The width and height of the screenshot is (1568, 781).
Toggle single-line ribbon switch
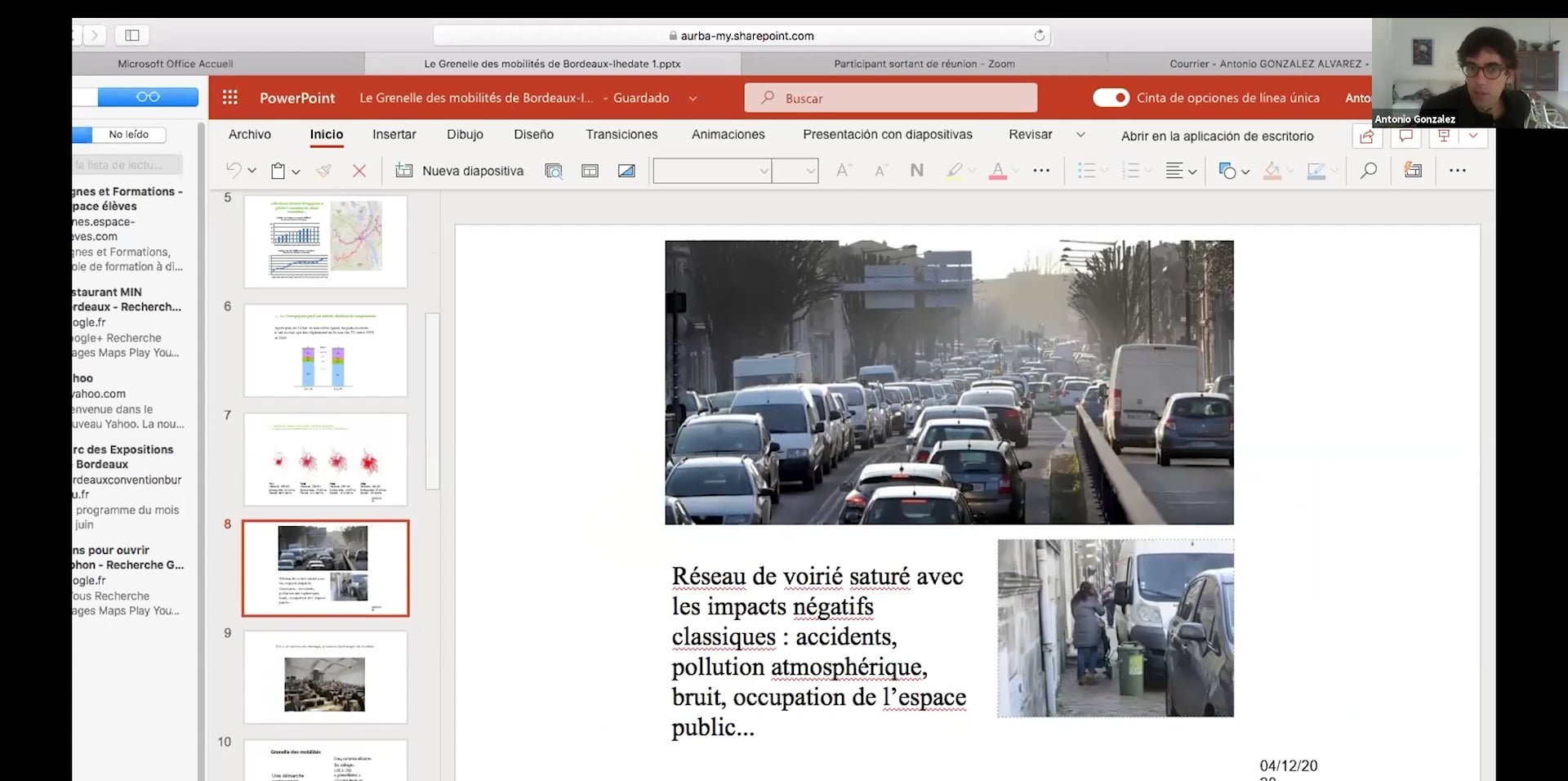[x=1111, y=97]
